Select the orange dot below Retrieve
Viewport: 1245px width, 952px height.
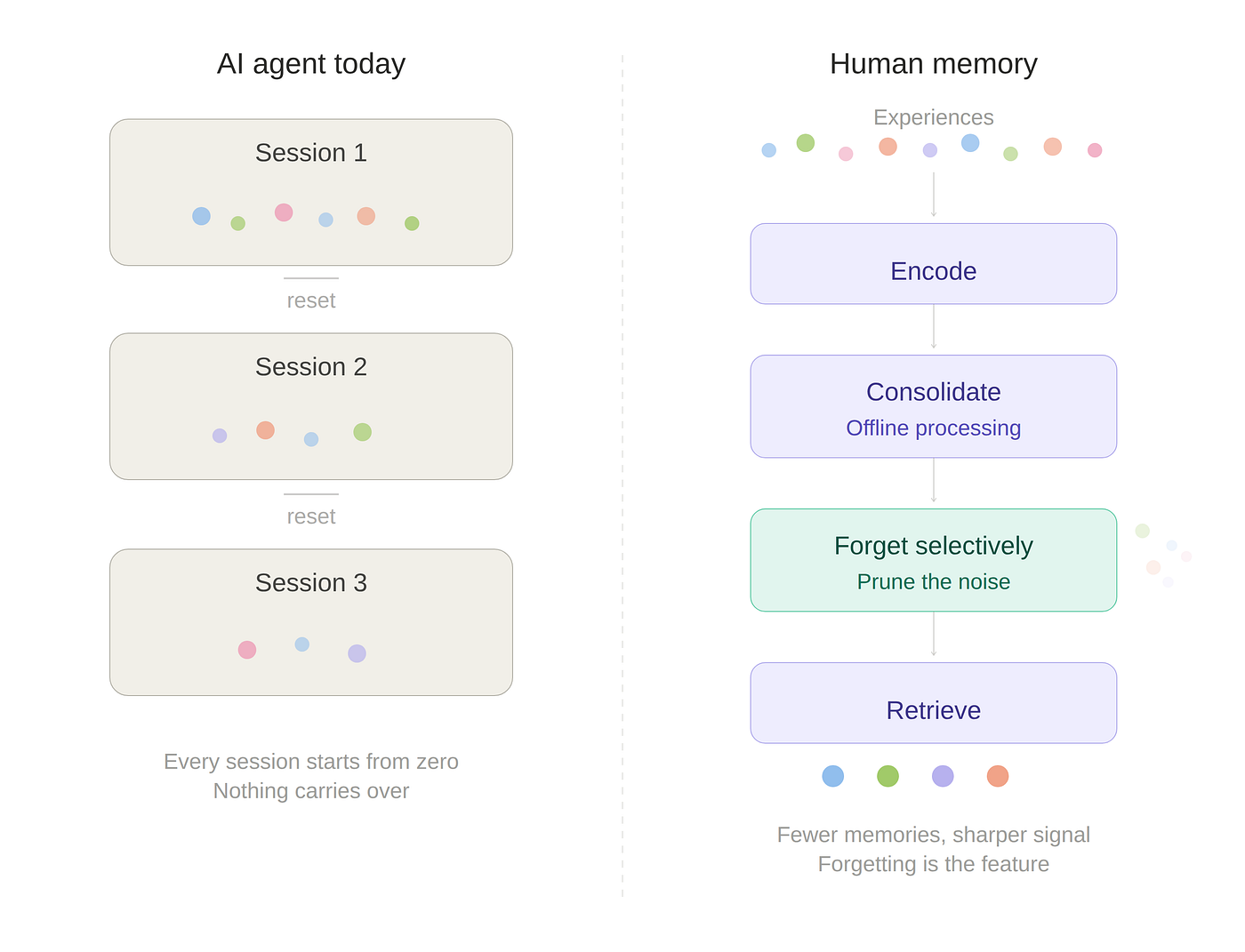coord(998,776)
